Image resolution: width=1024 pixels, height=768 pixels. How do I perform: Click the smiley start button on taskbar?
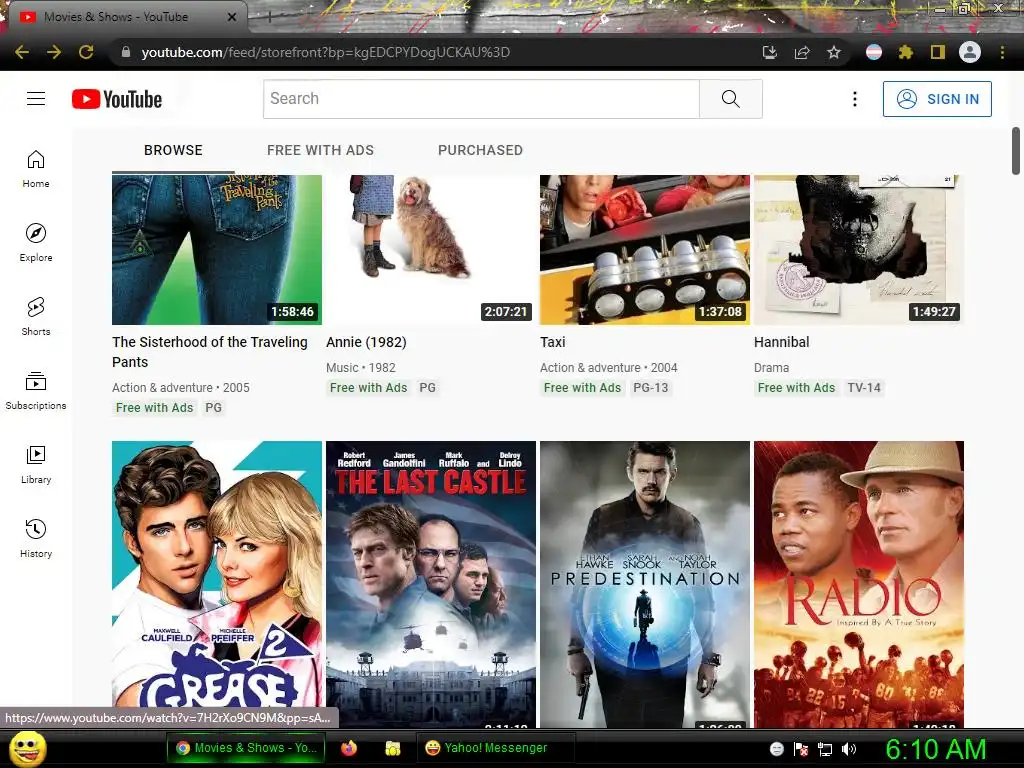pyautogui.click(x=27, y=748)
